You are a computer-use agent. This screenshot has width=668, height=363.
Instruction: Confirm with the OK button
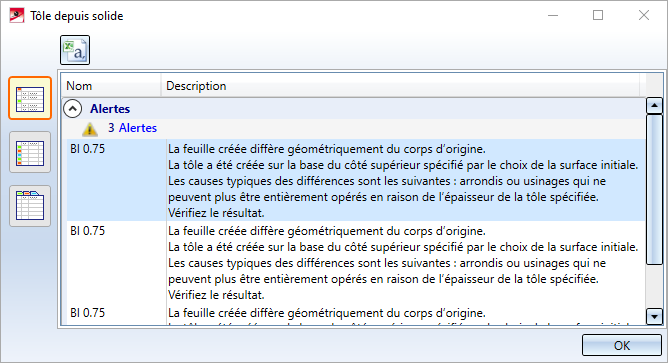(622, 345)
